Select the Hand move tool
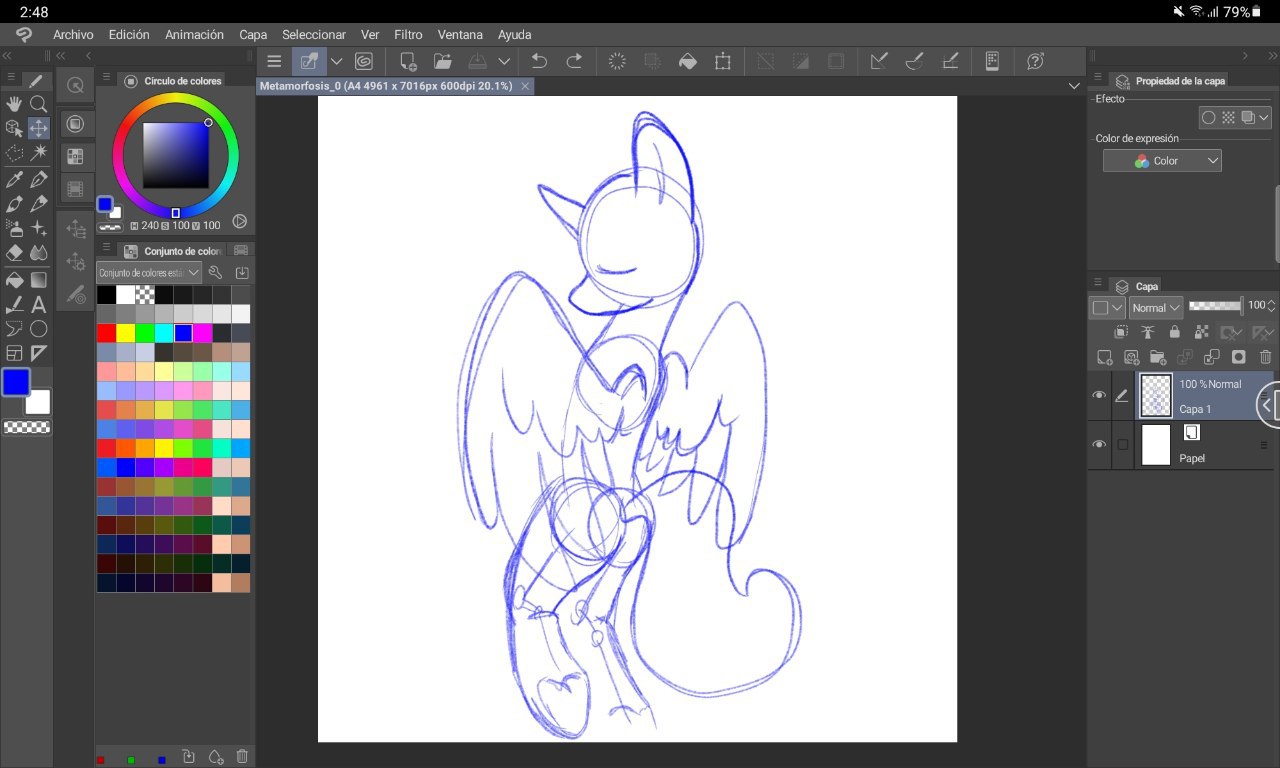The image size is (1280, 768). tap(14, 104)
